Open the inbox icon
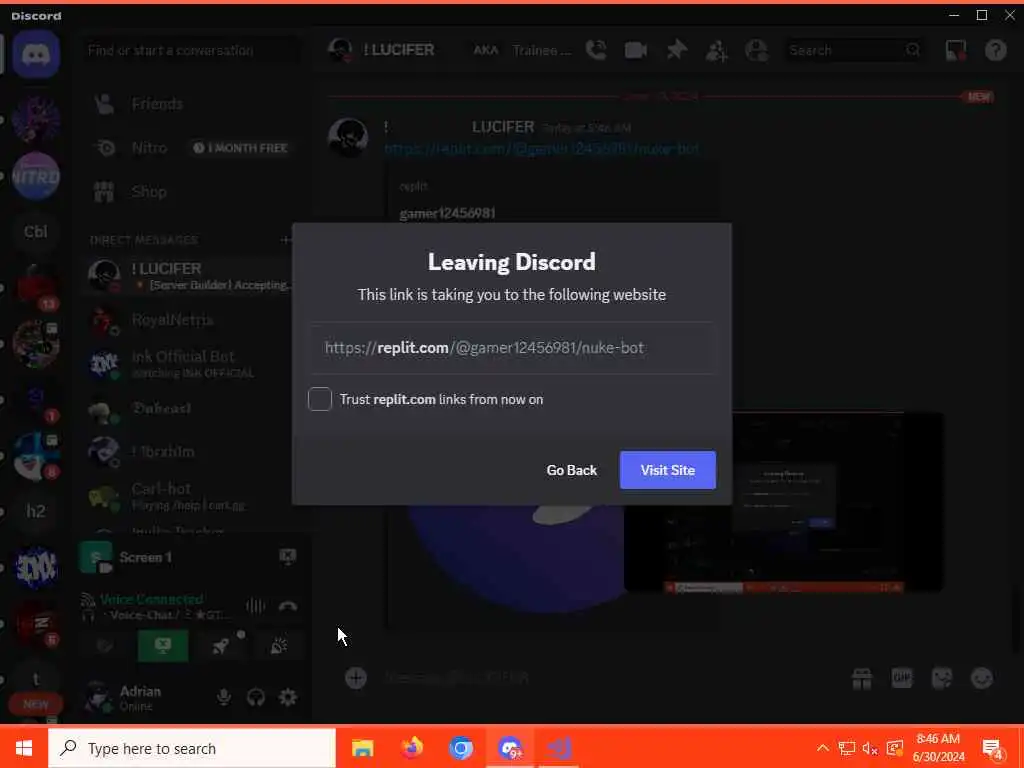This screenshot has width=1024, height=768. [955, 50]
